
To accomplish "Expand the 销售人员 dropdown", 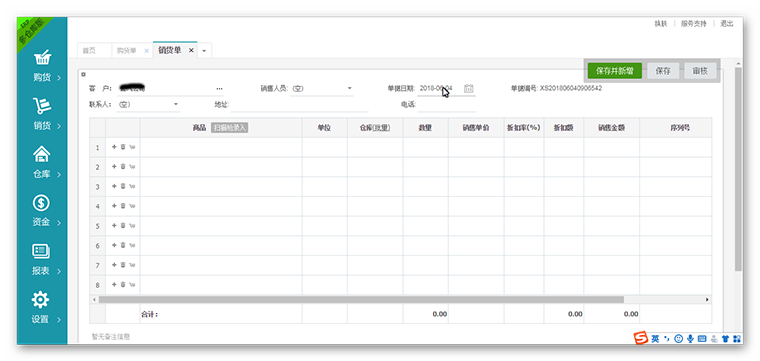I will (349, 89).
